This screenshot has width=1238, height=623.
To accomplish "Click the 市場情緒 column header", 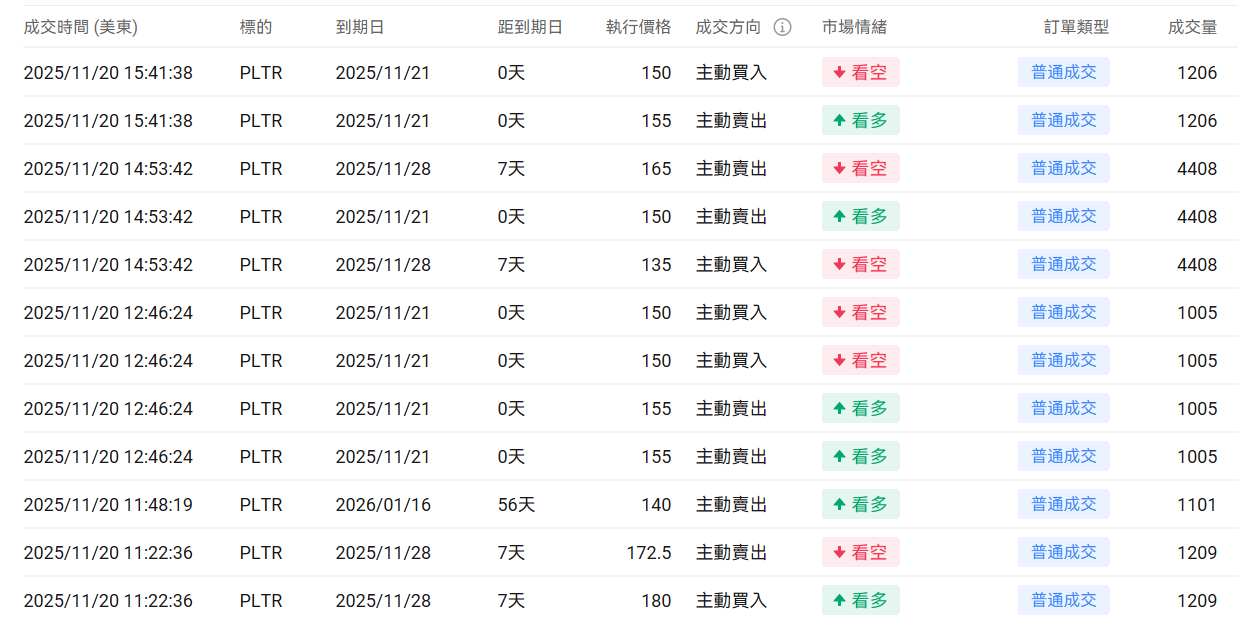I will coord(854,27).
